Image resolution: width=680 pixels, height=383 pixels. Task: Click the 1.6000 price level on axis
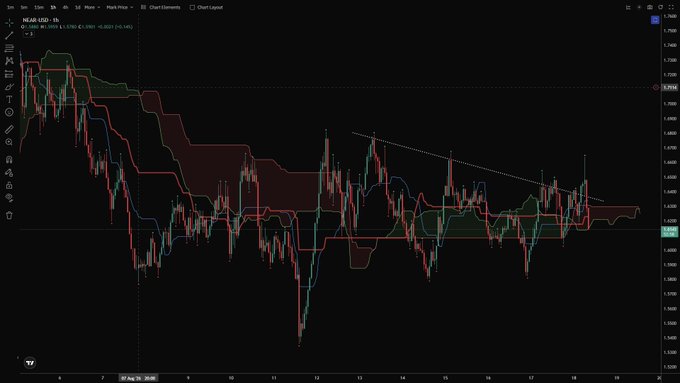[x=670, y=250]
